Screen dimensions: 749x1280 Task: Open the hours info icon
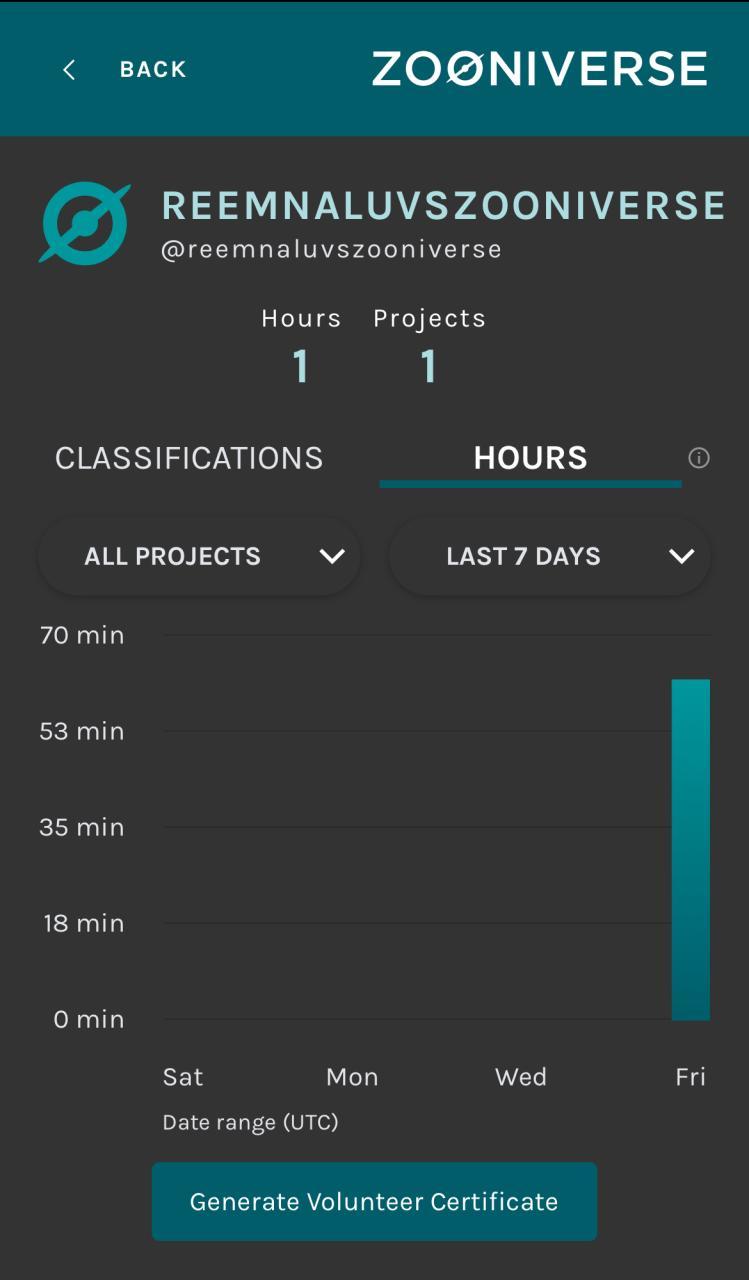point(699,458)
